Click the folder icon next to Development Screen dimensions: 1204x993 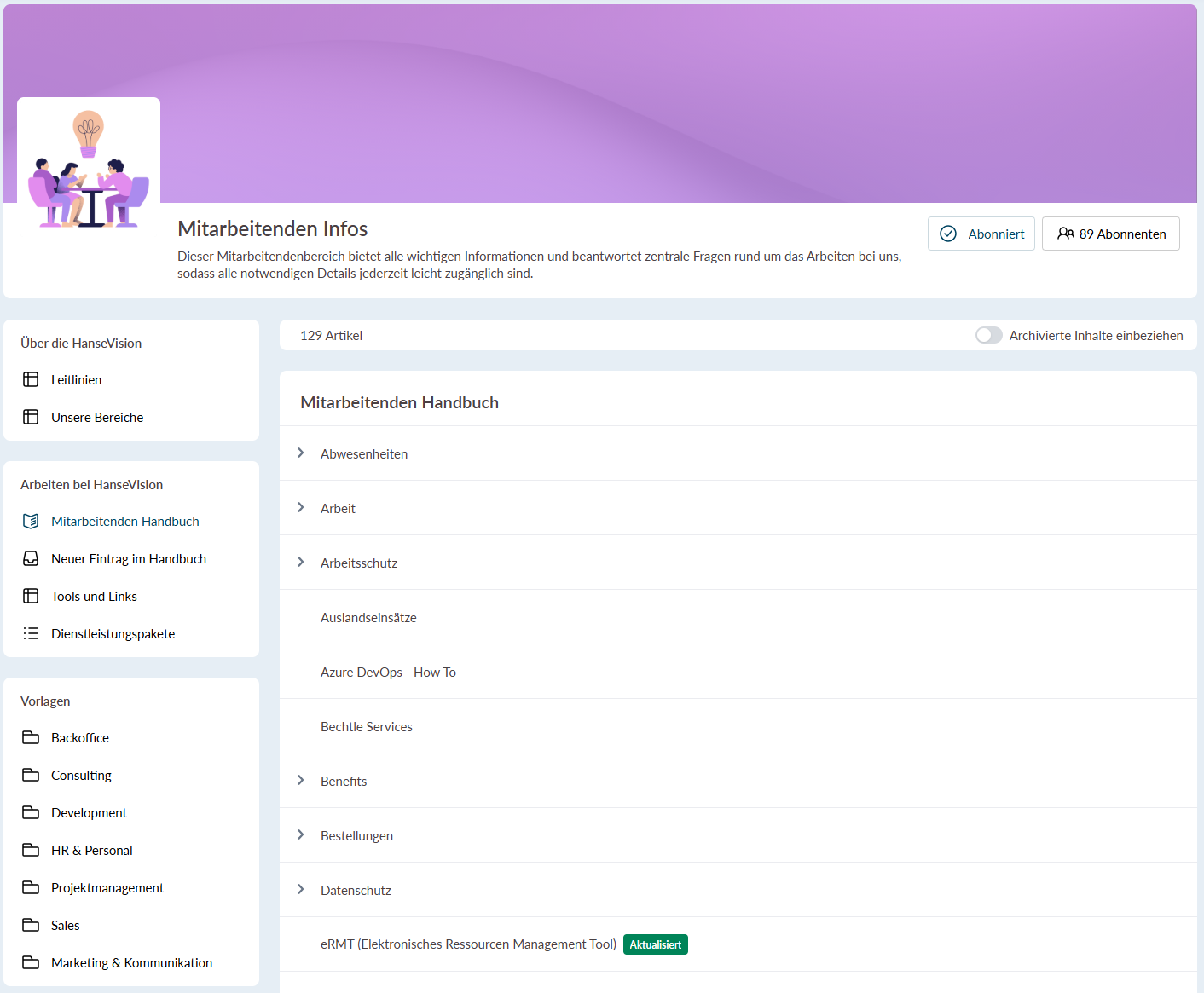click(x=31, y=812)
